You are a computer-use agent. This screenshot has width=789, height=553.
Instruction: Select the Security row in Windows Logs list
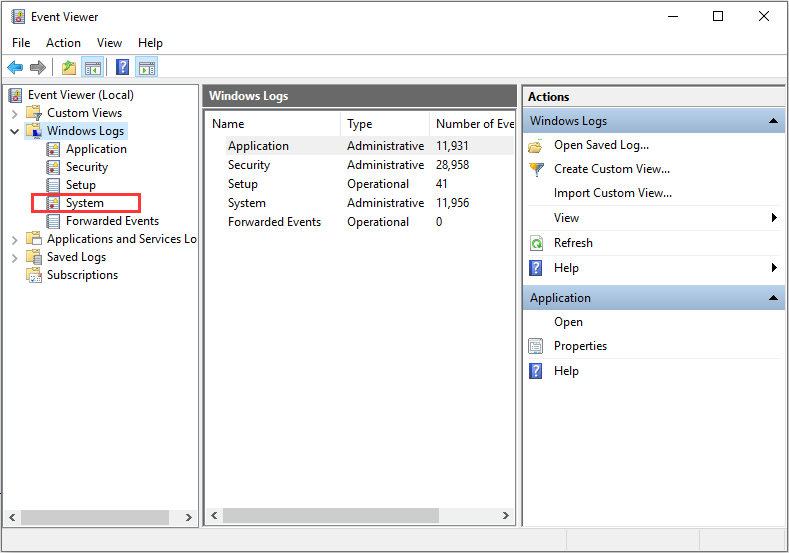249,165
